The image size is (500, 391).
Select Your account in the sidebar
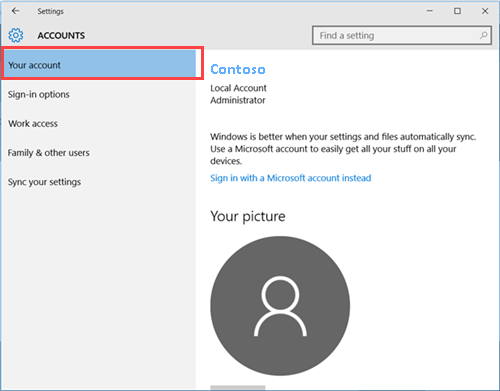[99, 64]
